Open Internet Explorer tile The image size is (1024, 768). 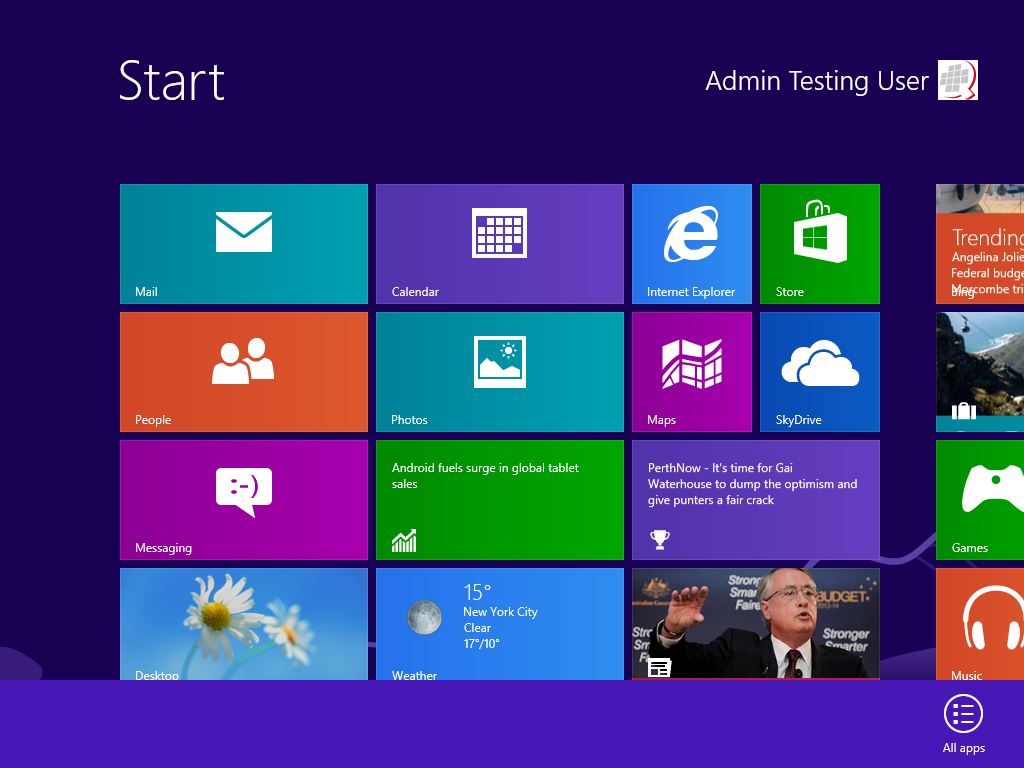(x=691, y=243)
